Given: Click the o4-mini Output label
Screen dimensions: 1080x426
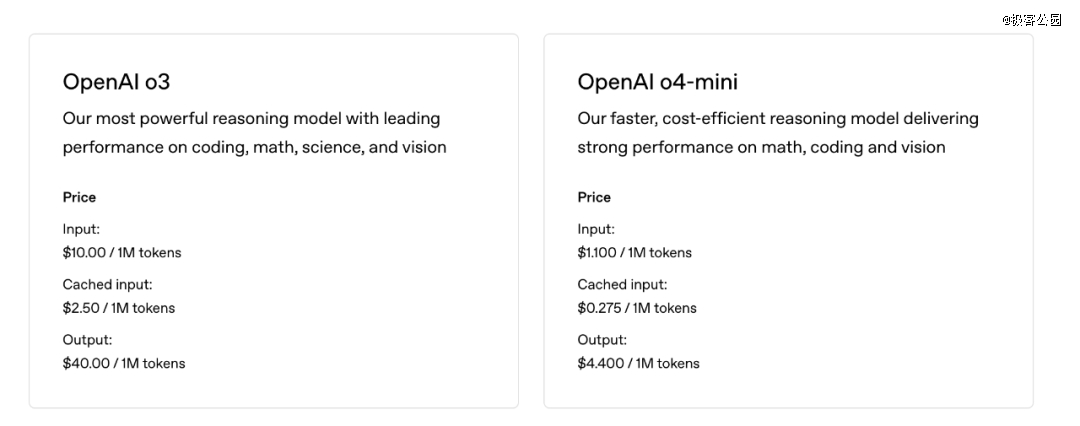Looking at the screenshot, I should click(602, 340).
